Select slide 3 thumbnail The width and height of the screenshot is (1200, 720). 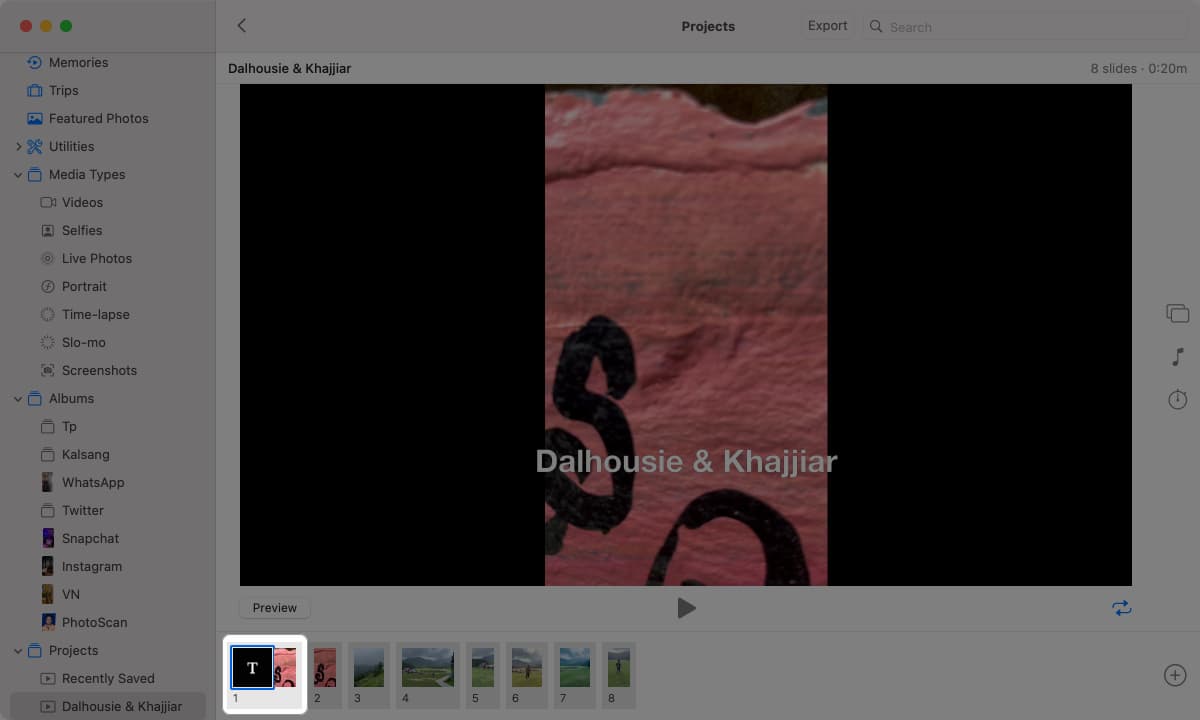[x=368, y=667]
